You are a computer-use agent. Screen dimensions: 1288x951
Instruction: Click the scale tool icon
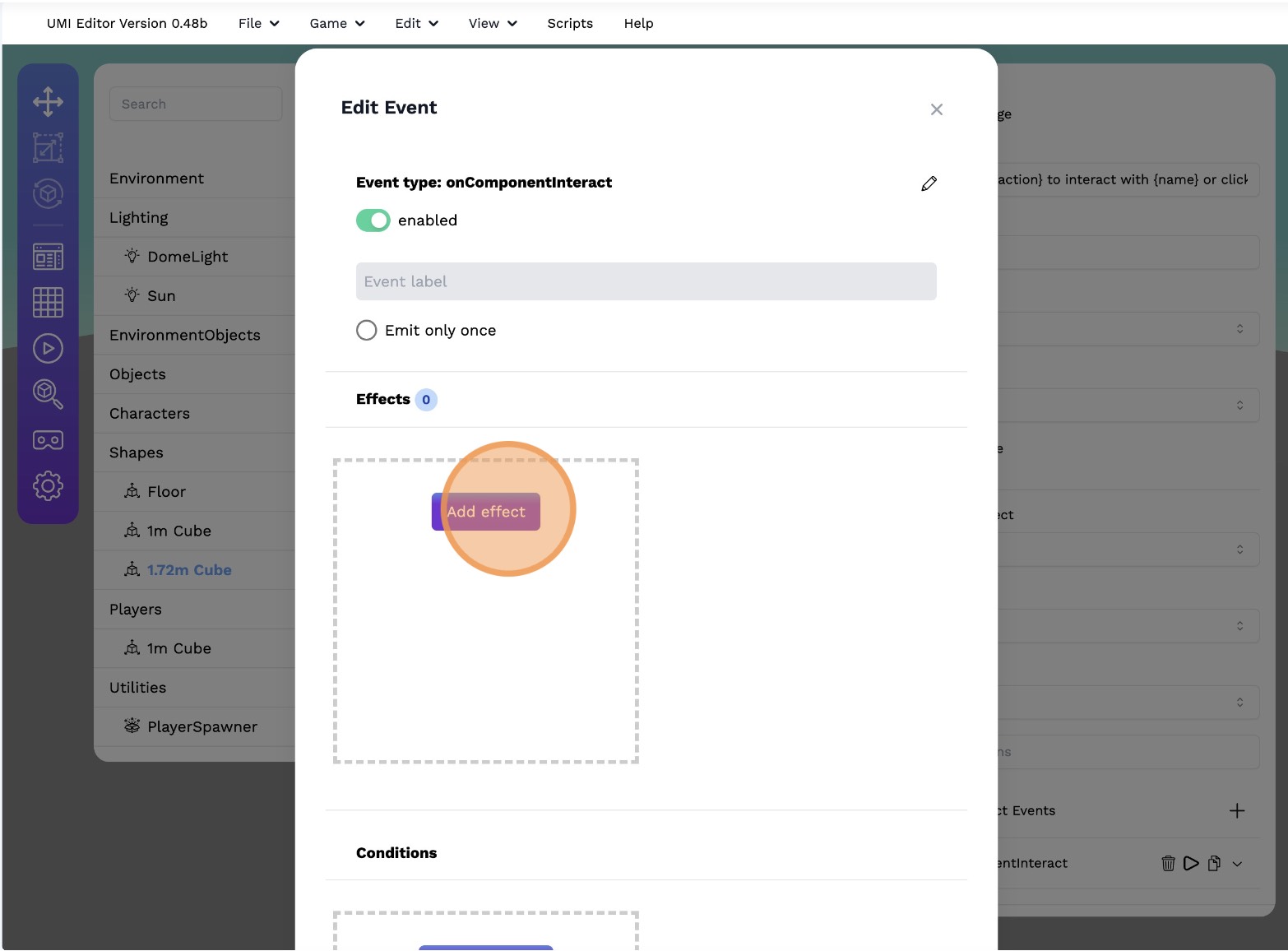pyautogui.click(x=48, y=148)
